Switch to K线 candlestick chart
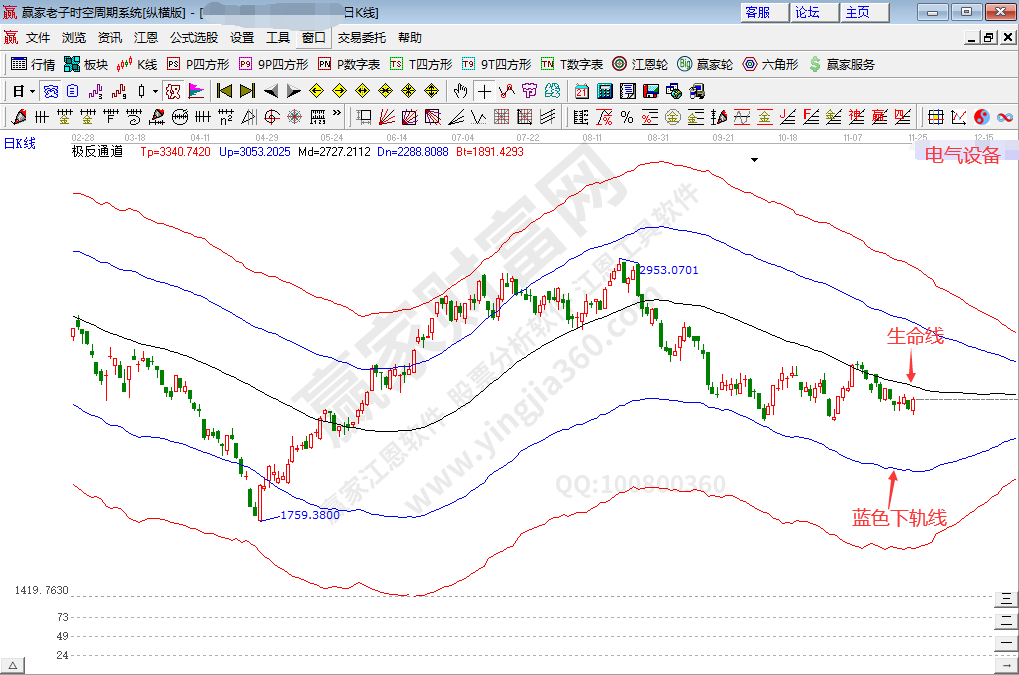This screenshot has width=1019, height=675. point(137,64)
